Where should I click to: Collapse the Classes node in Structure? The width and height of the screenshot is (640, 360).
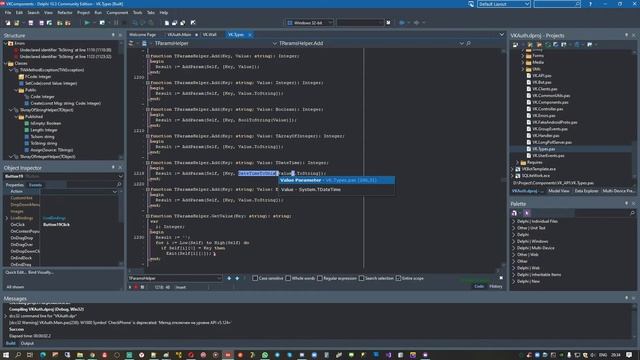[x=5, y=63]
